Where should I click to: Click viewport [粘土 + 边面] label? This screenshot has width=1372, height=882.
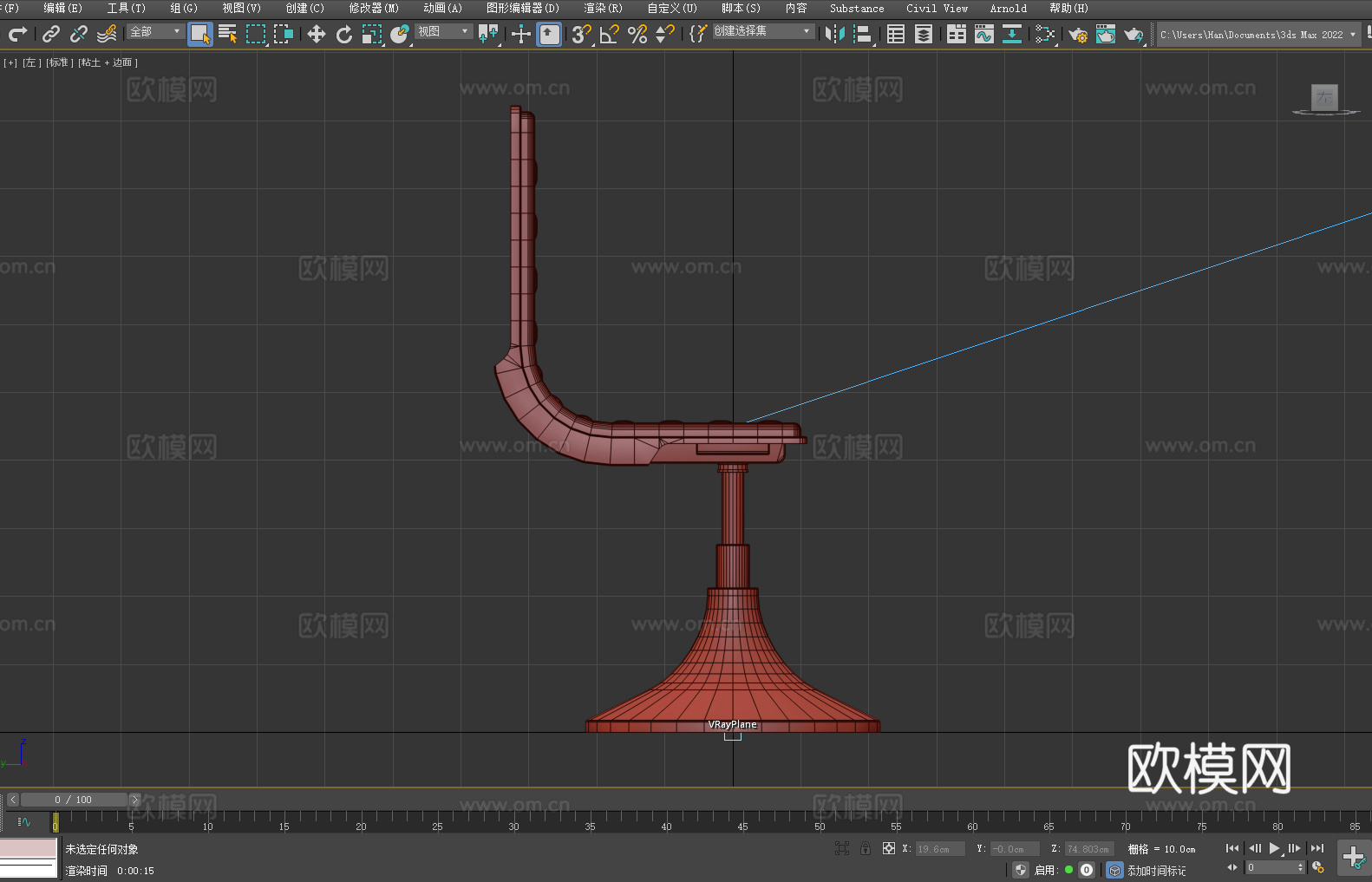(x=108, y=62)
